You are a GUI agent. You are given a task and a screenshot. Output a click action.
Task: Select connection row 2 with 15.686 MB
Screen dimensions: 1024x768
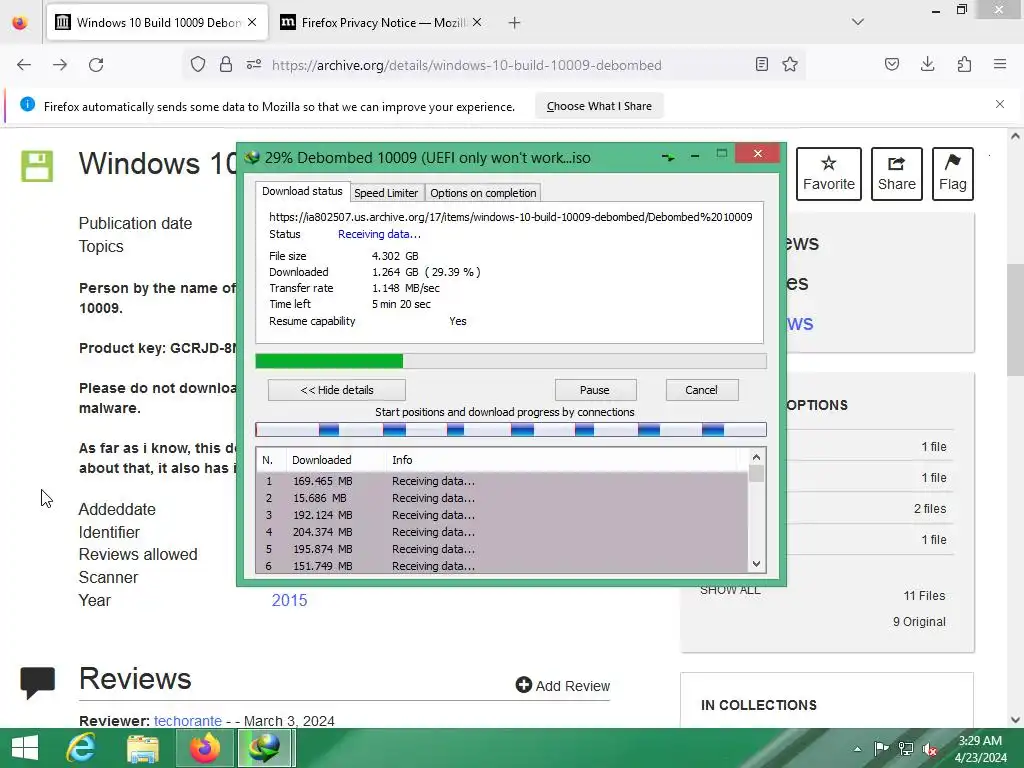point(502,498)
